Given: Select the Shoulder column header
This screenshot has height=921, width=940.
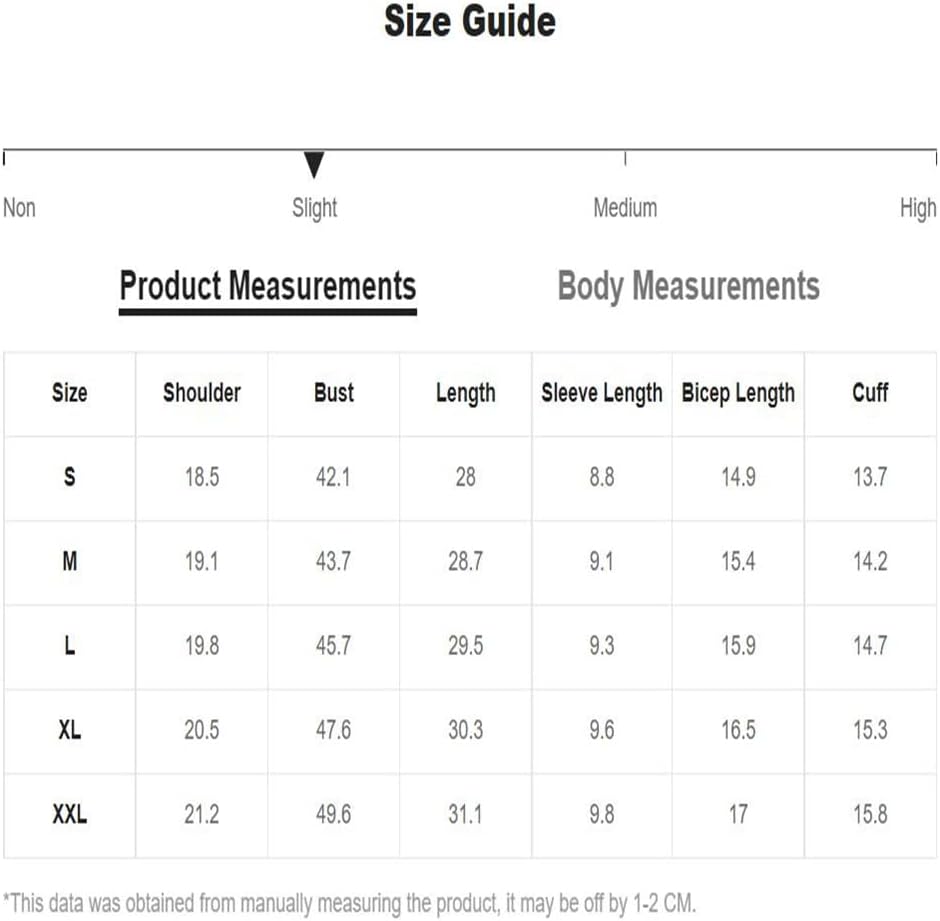Looking at the screenshot, I should pyautogui.click(x=202, y=393).
